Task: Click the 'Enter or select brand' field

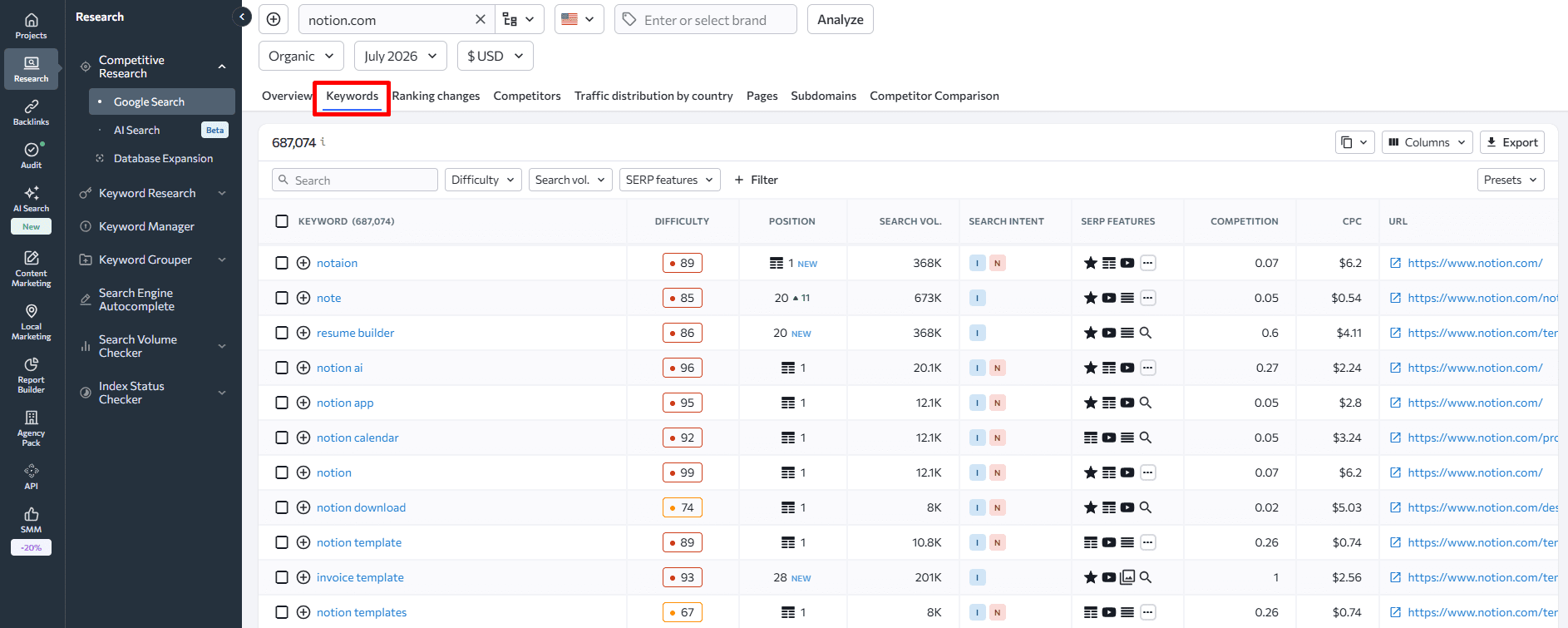Action: pos(706,19)
